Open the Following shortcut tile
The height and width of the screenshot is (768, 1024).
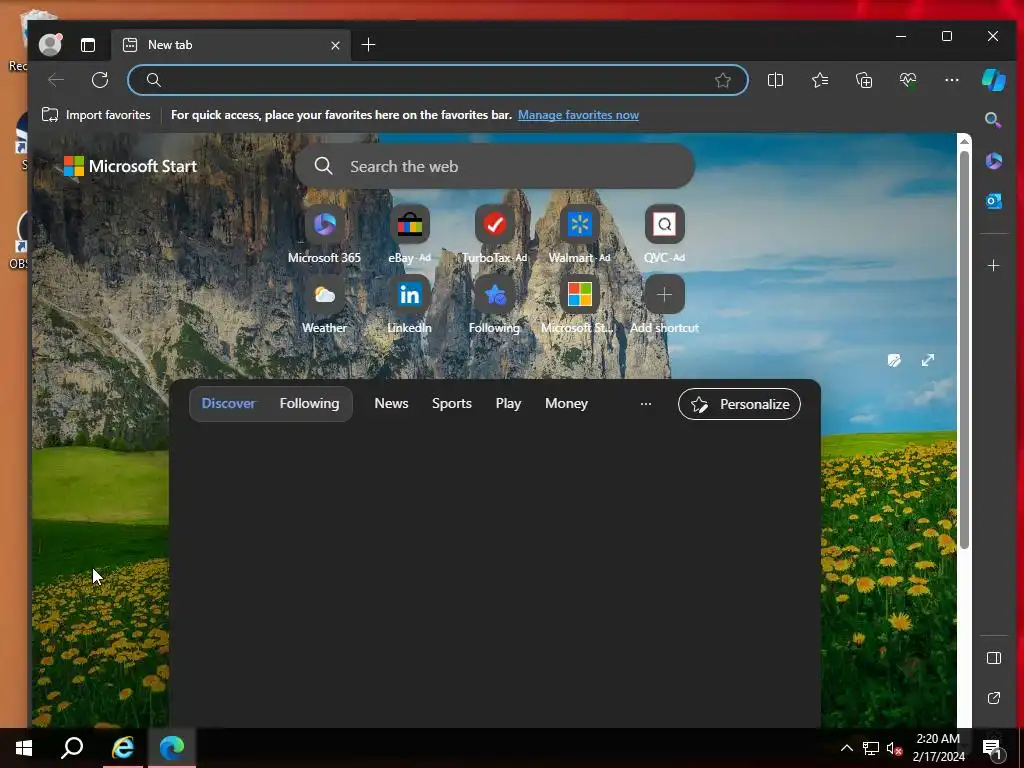[494, 304]
